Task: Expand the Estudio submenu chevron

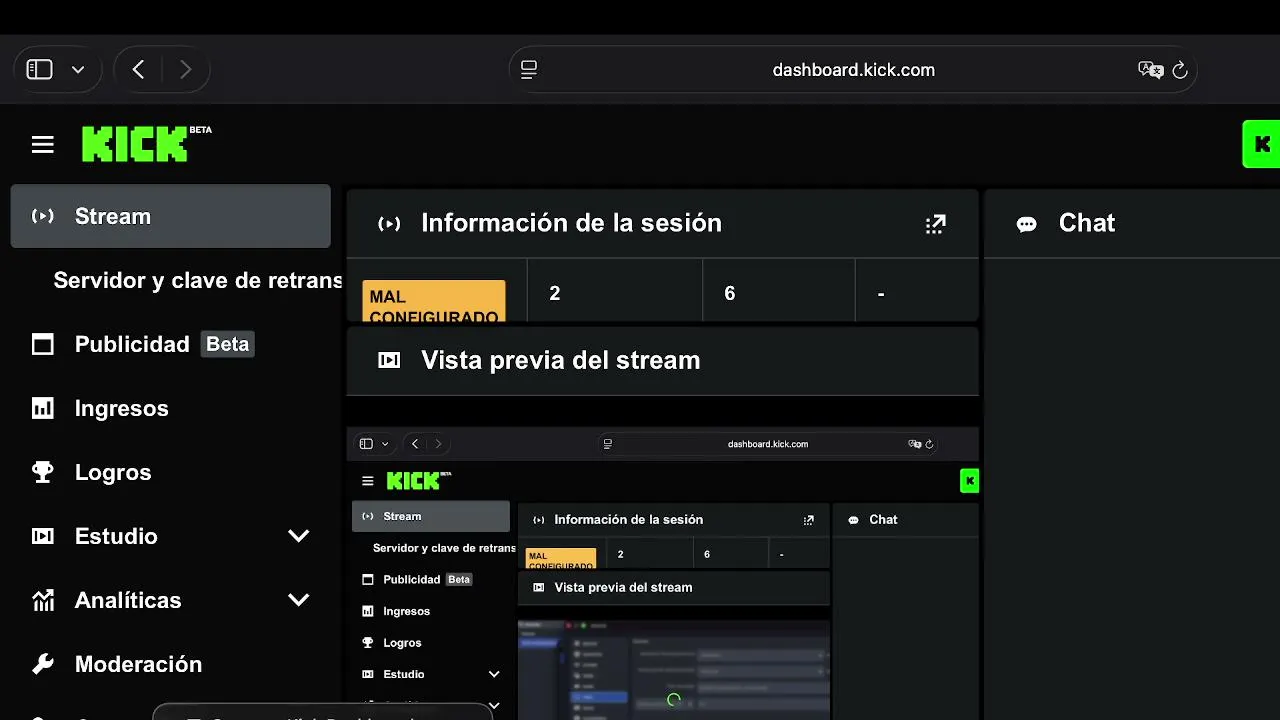Action: pyautogui.click(x=299, y=536)
